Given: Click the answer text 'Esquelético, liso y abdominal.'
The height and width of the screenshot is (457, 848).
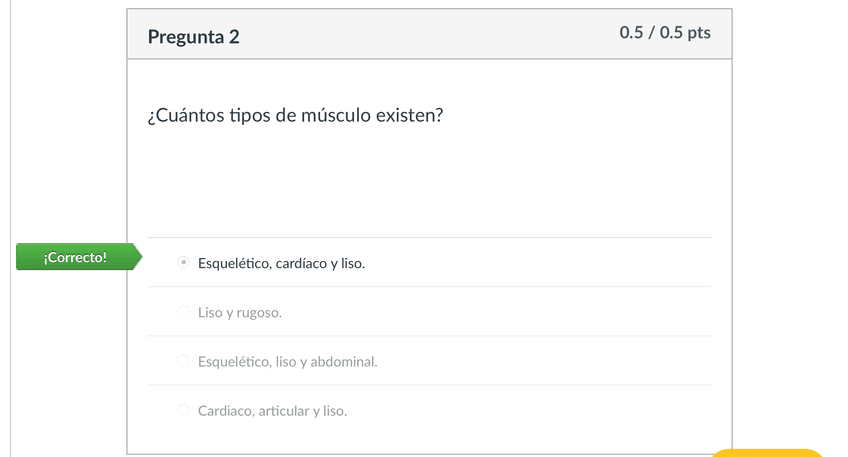Looking at the screenshot, I should [x=288, y=362].
